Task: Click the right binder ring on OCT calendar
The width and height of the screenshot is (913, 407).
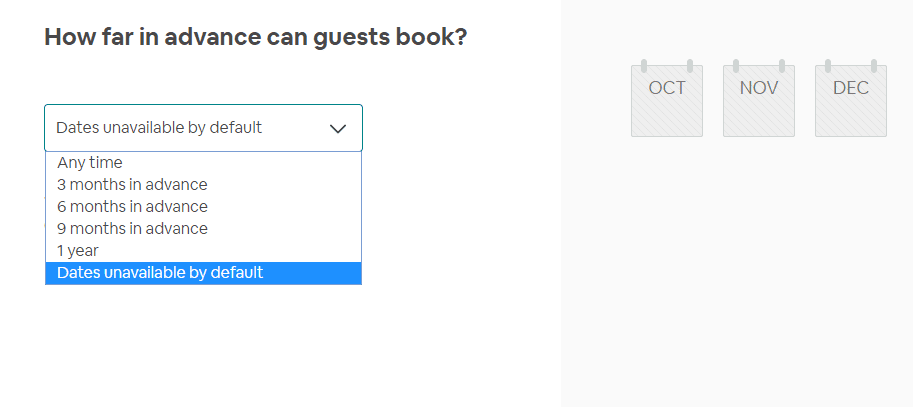Action: 690,66
